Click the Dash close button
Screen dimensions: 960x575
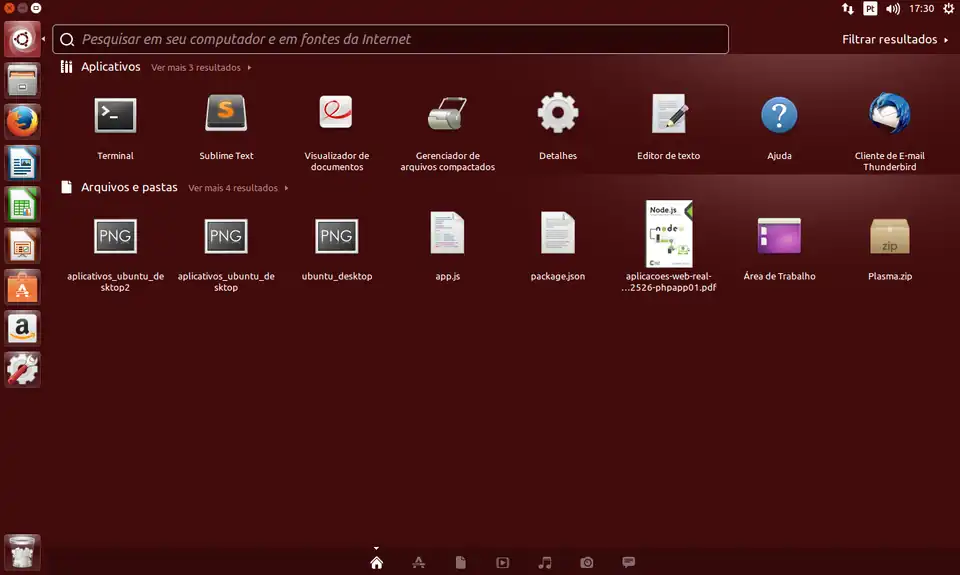(x=9, y=8)
